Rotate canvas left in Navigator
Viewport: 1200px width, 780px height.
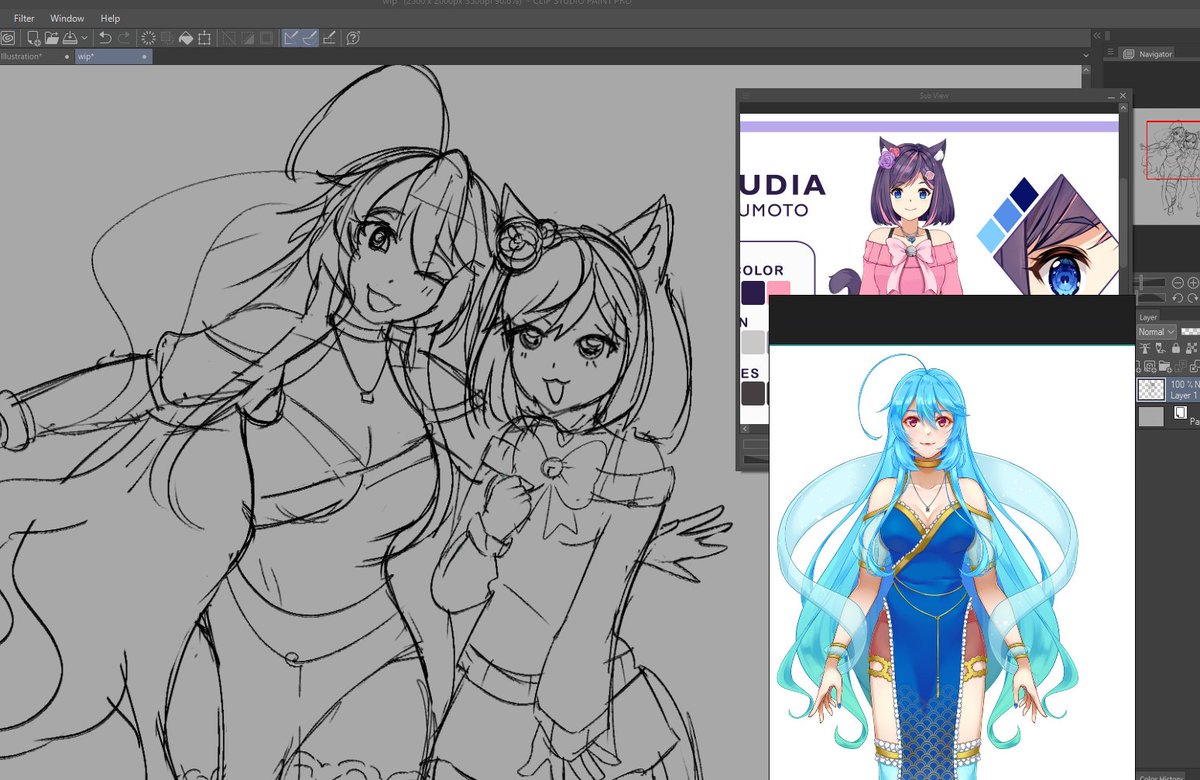[1177, 298]
